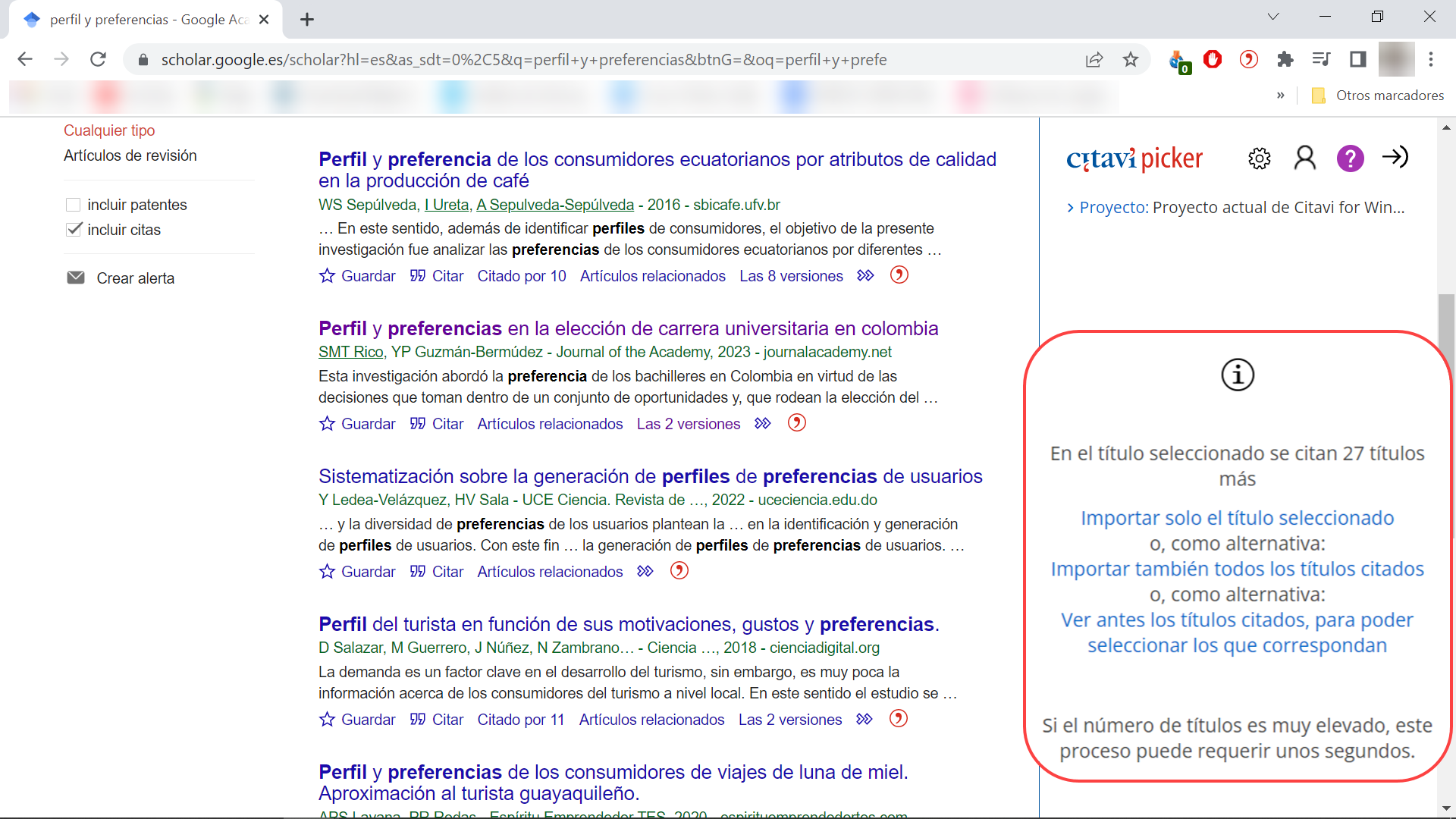Reload the current page
The image size is (1456, 819).
[x=98, y=59]
